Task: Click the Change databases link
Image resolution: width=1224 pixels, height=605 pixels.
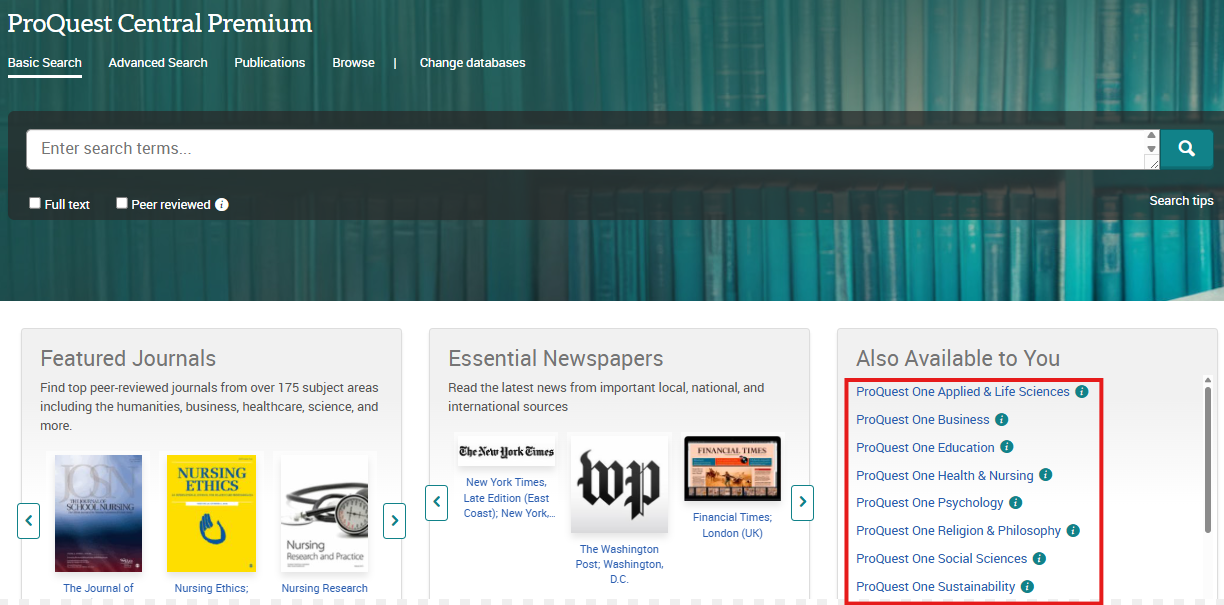Action: pyautogui.click(x=472, y=62)
